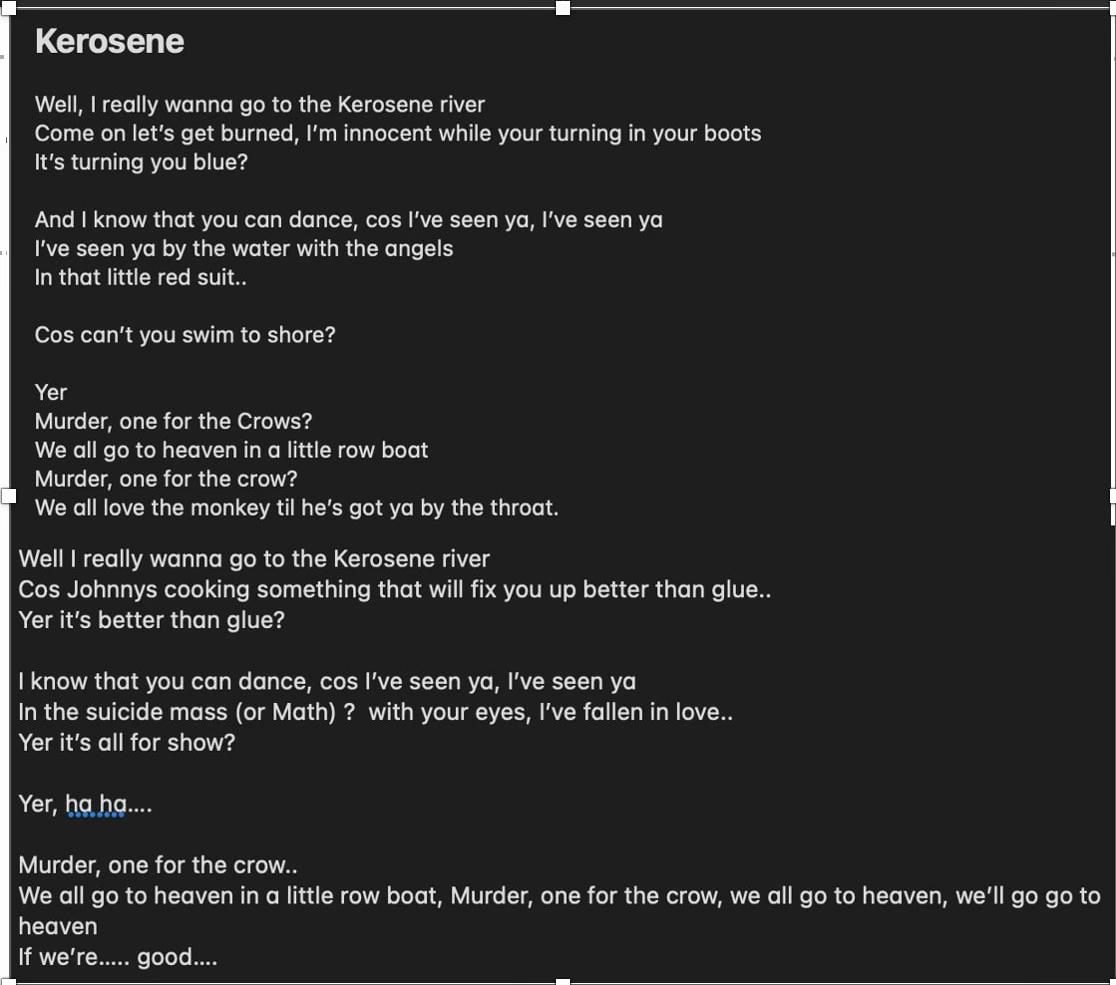Click the line "Cos can't you swim to shore?"
Viewport: 1116px width, 985px height.
(x=185, y=335)
